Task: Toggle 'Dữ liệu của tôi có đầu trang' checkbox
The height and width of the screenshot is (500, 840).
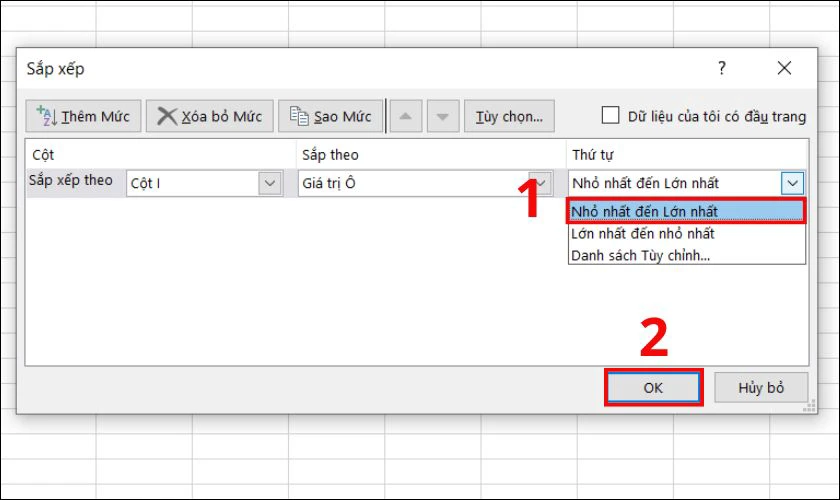Action: pyautogui.click(x=610, y=115)
